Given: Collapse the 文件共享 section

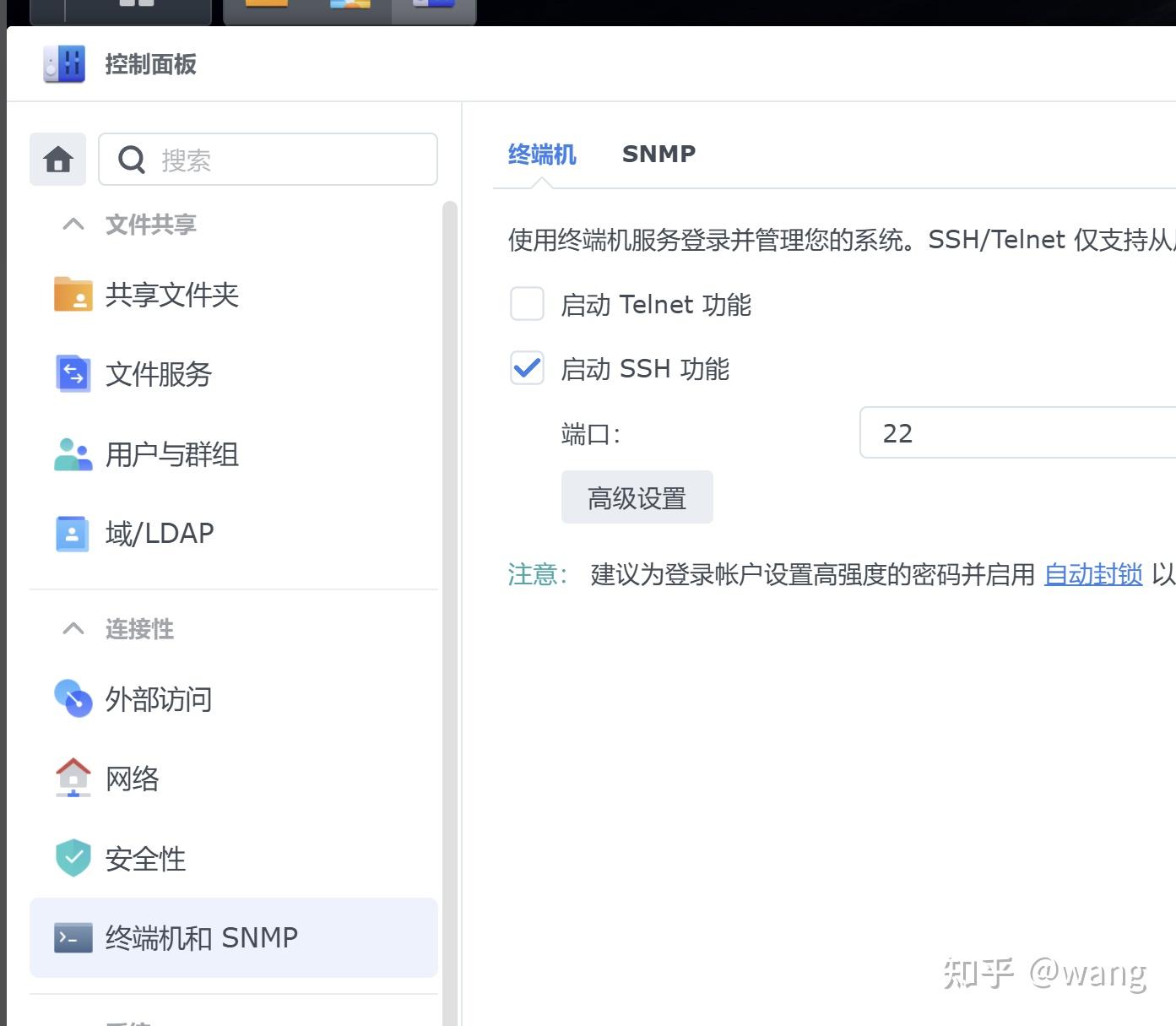Looking at the screenshot, I should pos(73,223).
